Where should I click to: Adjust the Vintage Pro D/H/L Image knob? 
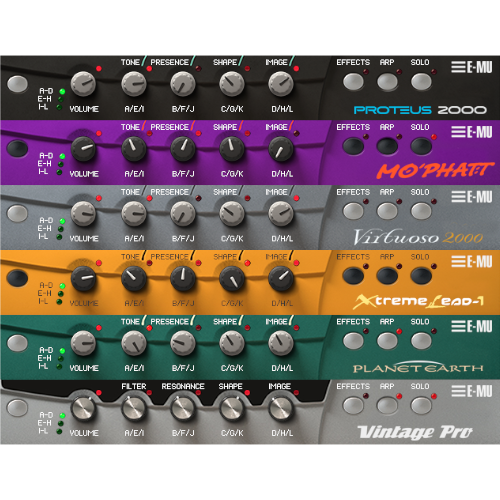281,408
